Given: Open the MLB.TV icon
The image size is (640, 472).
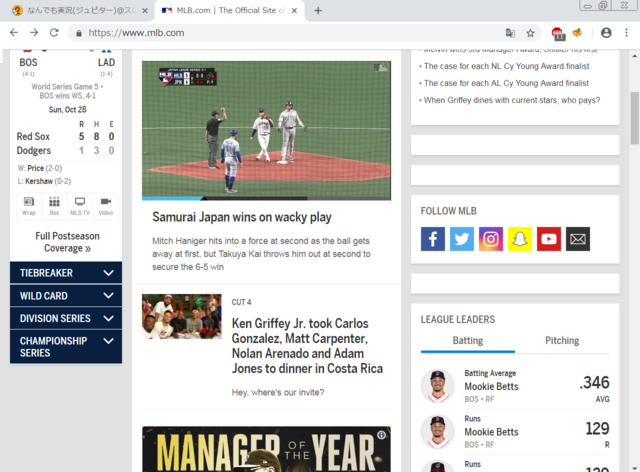Looking at the screenshot, I should coord(80,206).
